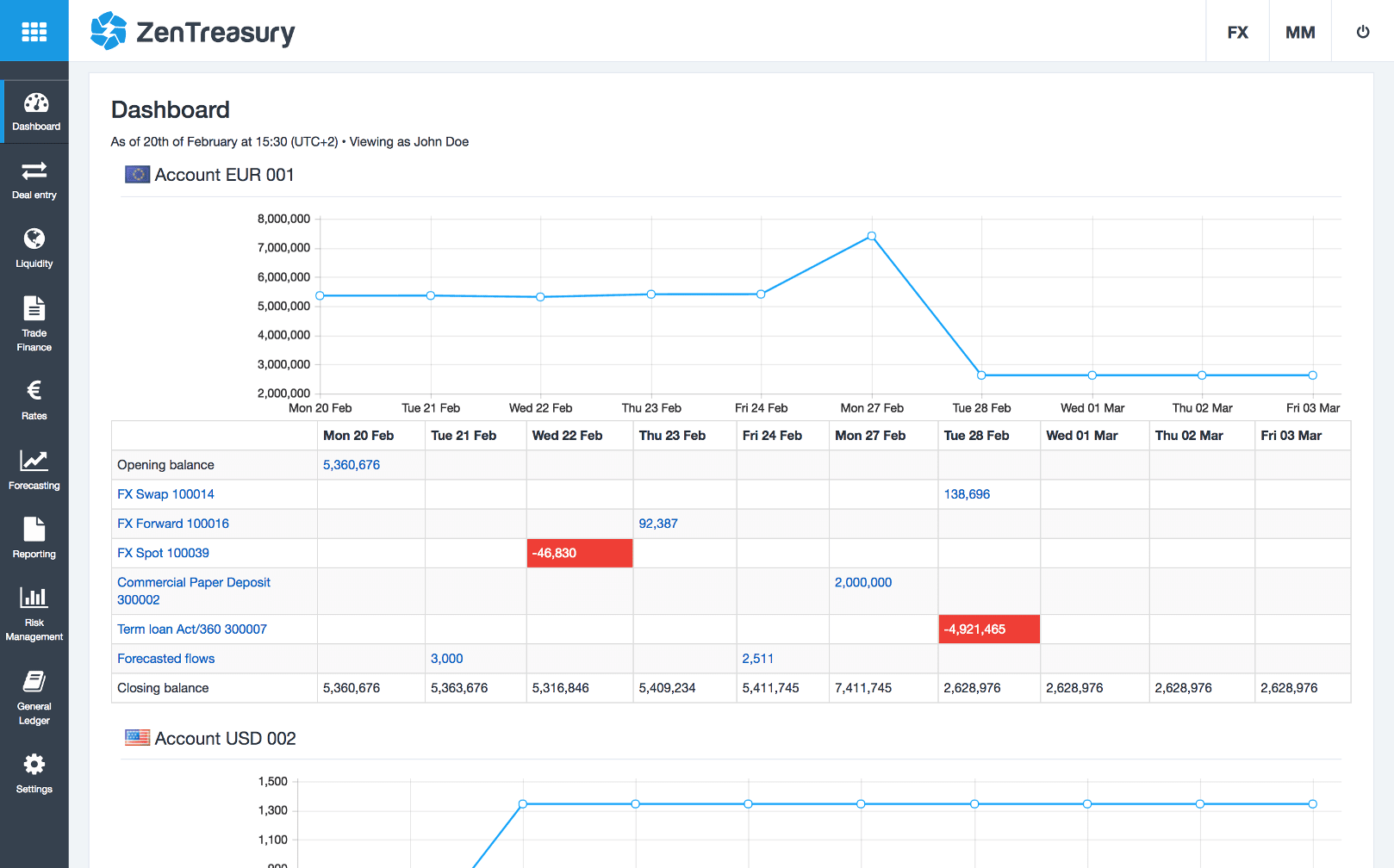This screenshot has width=1394, height=868.
Task: Open Trade Finance document icon
Action: tap(34, 307)
